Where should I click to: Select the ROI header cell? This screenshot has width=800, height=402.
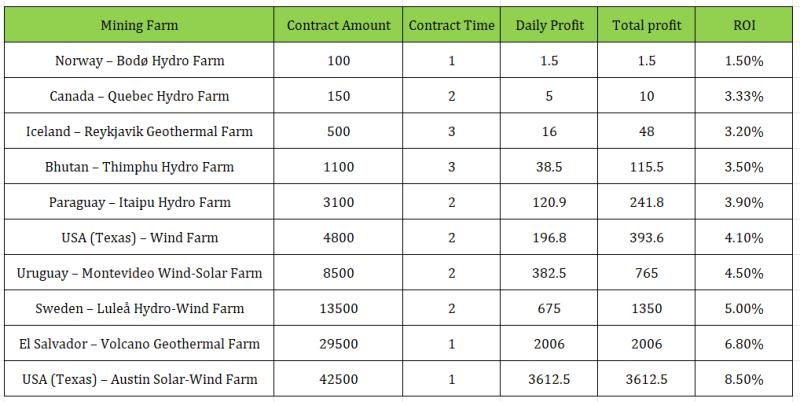coord(743,25)
